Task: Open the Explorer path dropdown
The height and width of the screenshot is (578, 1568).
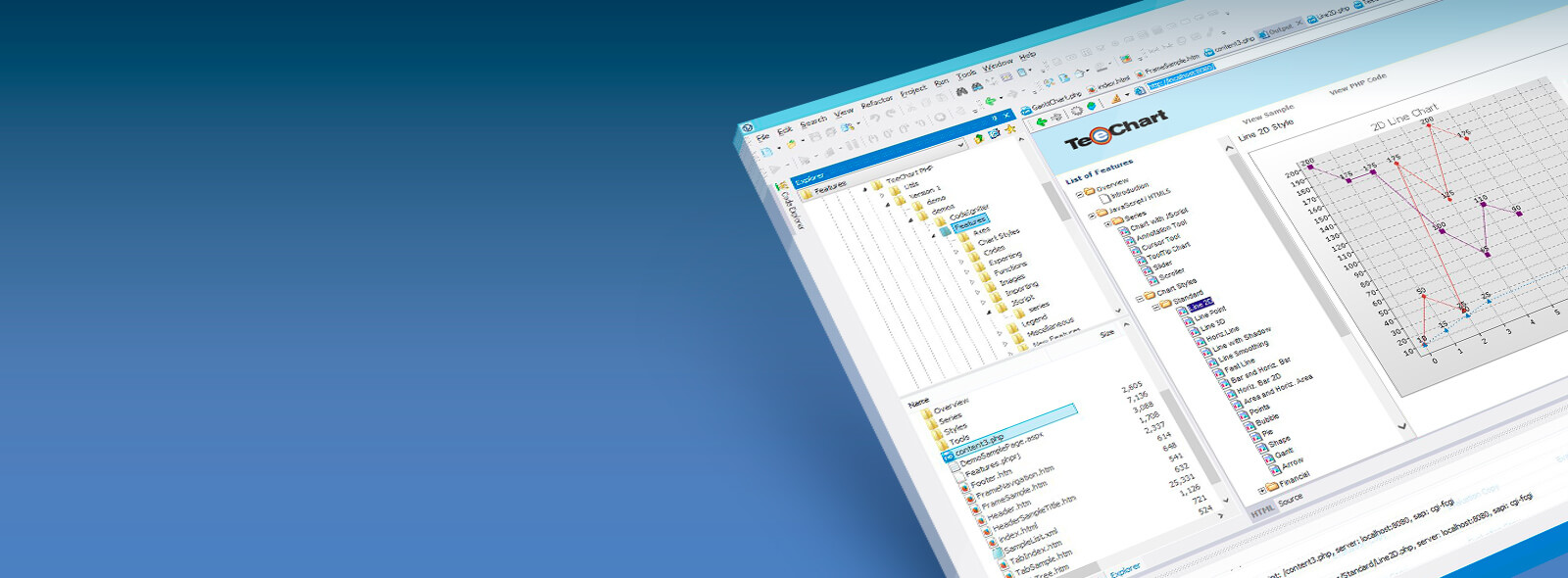Action: pyautogui.click(x=961, y=144)
